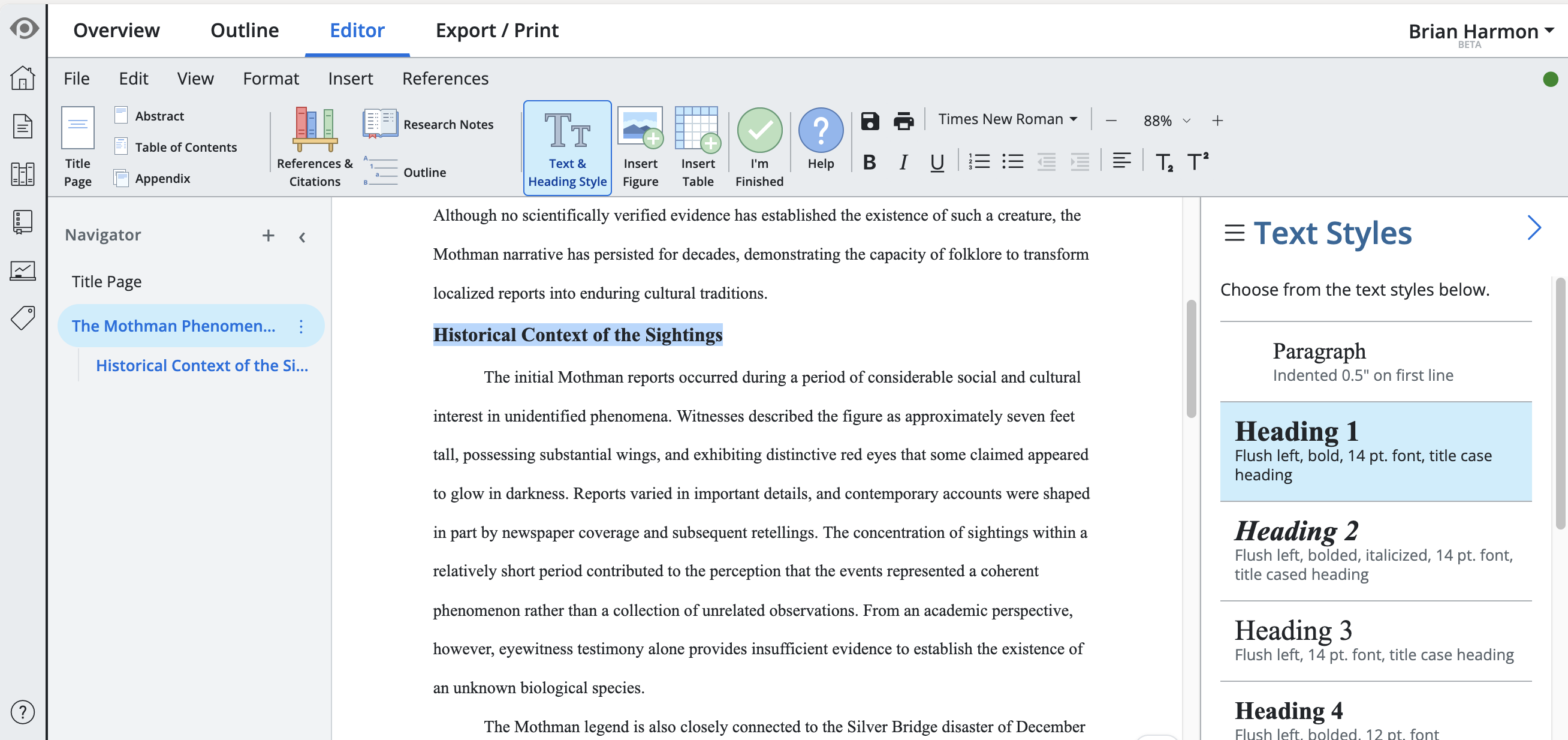Switch to the Overview tab
The image size is (1568, 740).
[116, 30]
